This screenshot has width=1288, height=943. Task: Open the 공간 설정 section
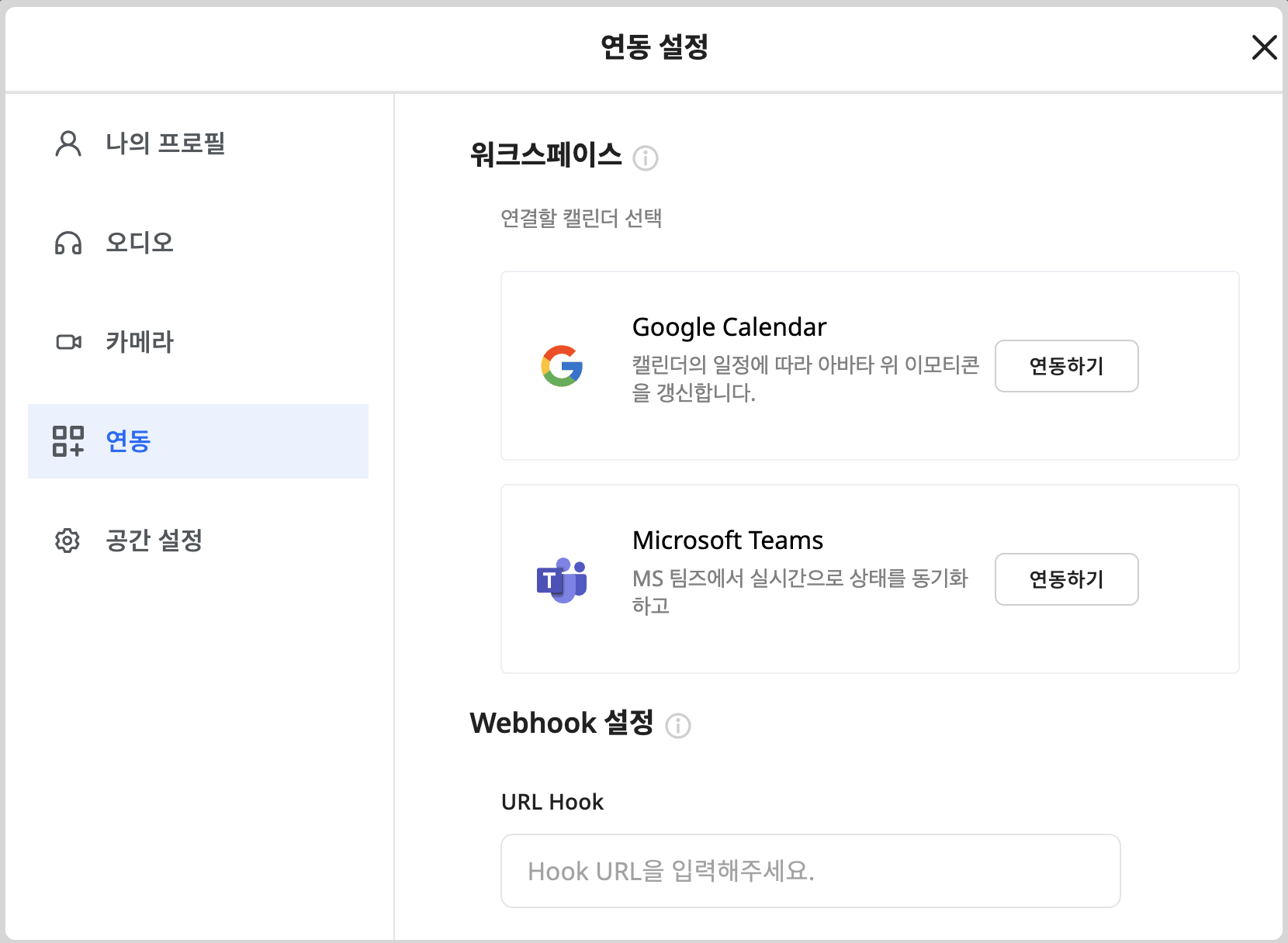[154, 541]
